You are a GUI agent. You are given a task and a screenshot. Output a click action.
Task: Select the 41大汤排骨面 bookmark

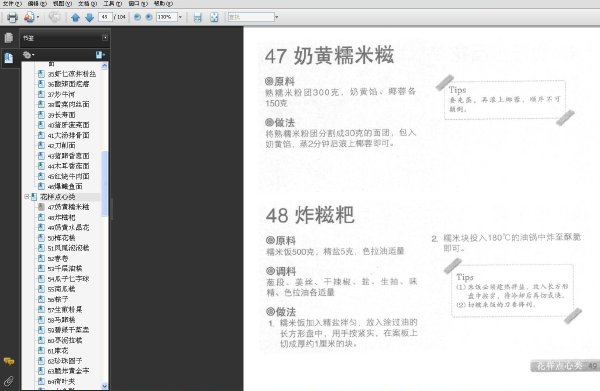pyautogui.click(x=68, y=135)
